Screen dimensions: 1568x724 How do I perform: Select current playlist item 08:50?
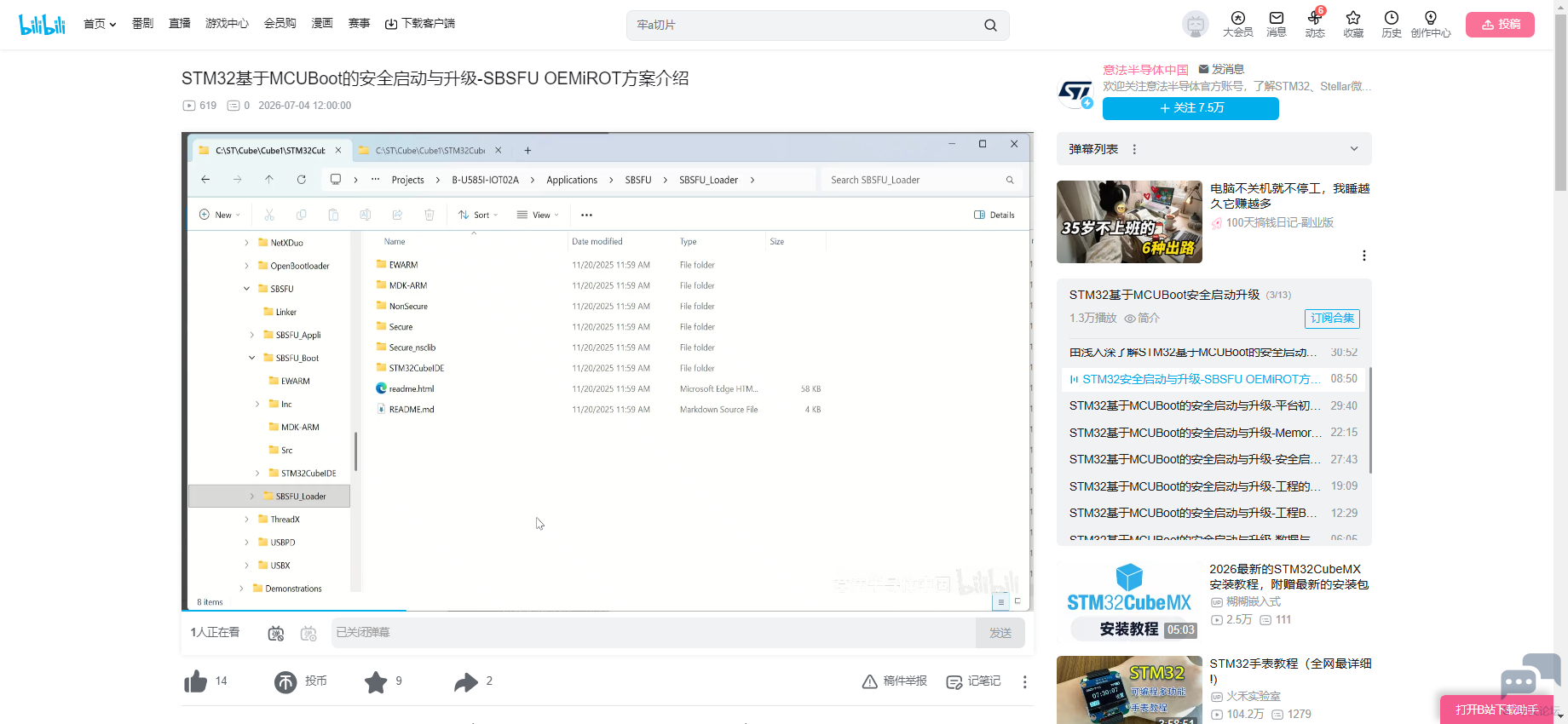[x=1213, y=379]
